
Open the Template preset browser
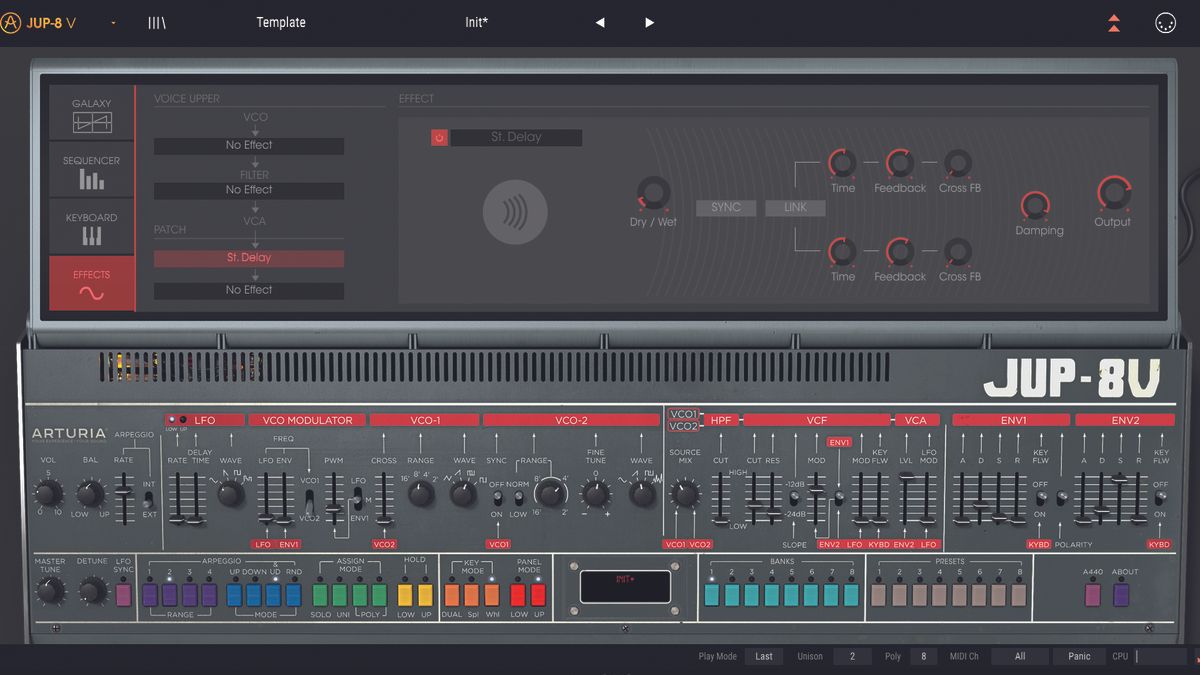pyautogui.click(x=281, y=21)
